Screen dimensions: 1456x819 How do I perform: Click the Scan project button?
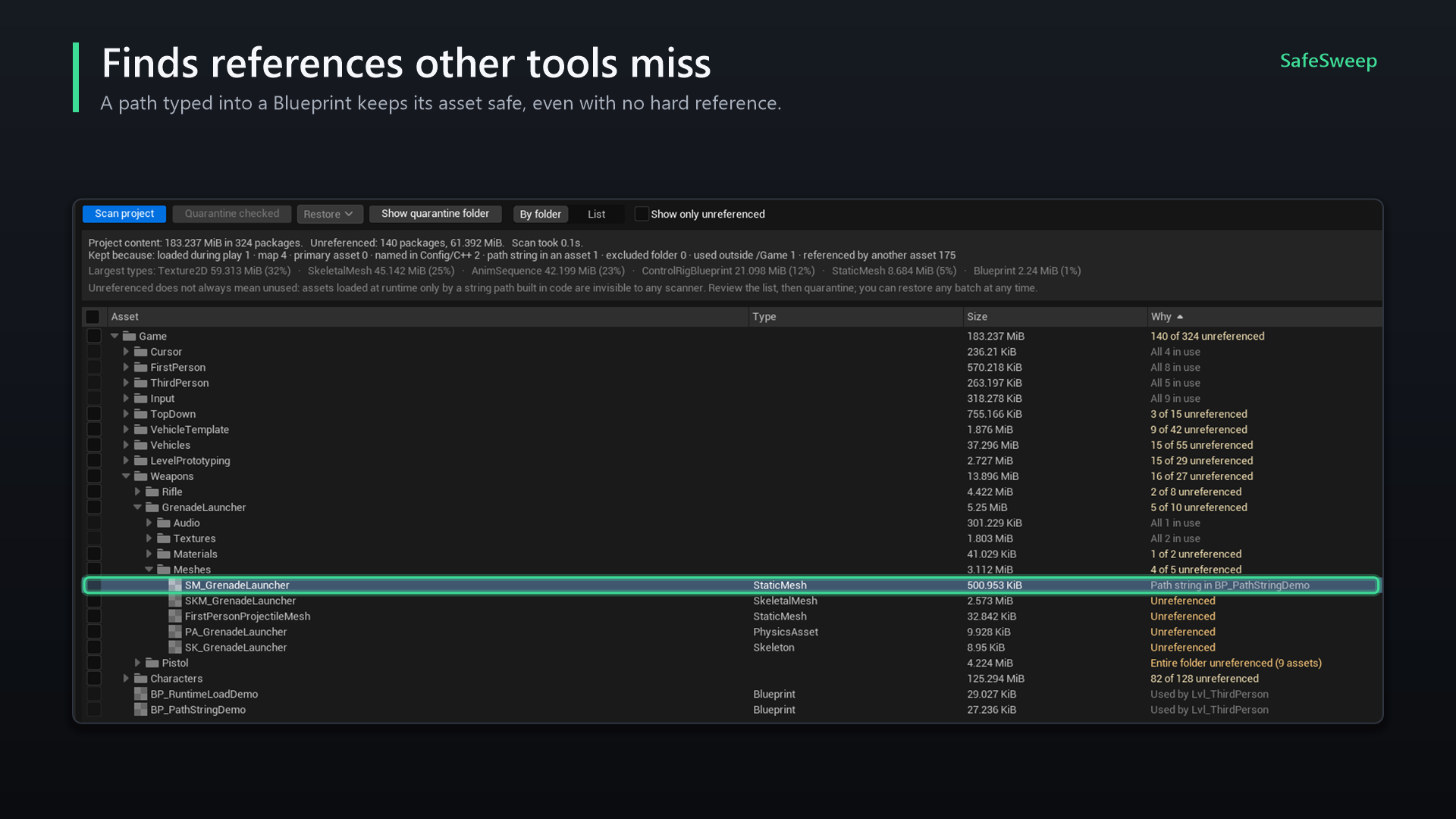coord(124,214)
